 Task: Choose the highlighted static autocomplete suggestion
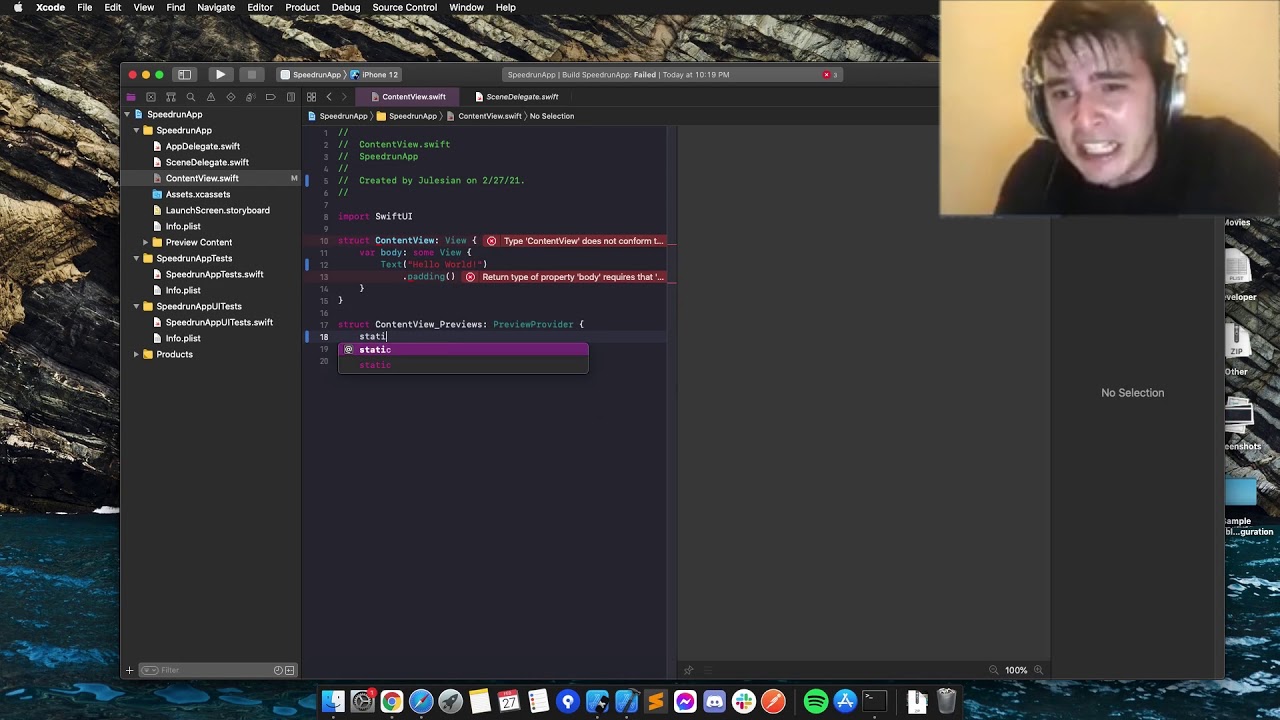[463, 350]
